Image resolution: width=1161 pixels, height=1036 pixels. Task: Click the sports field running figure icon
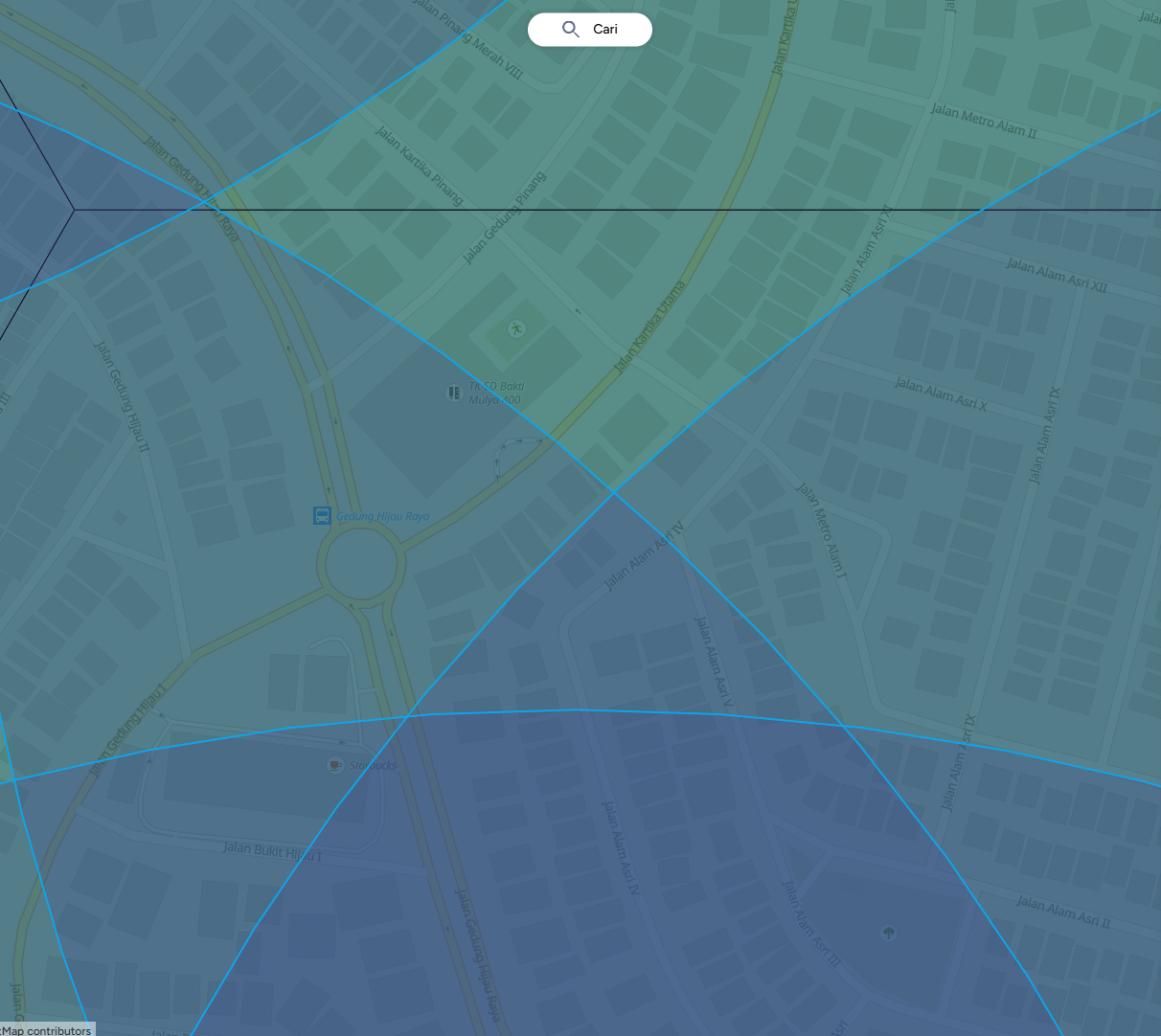coord(517,329)
